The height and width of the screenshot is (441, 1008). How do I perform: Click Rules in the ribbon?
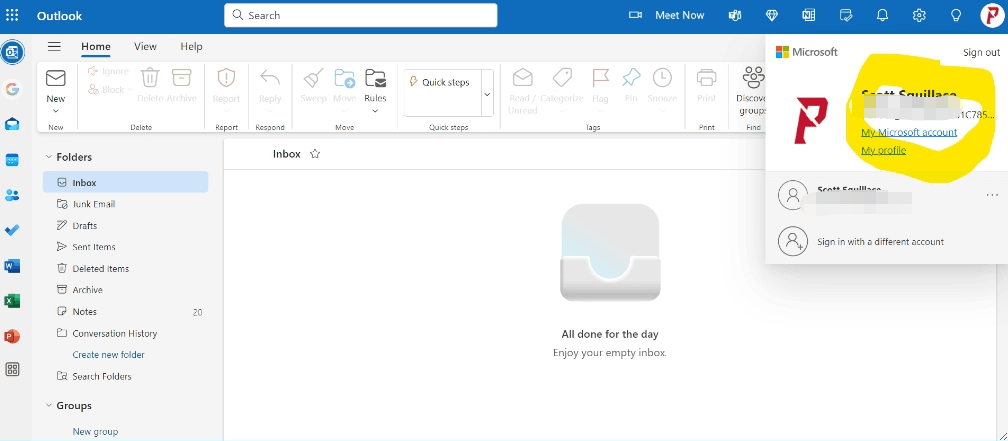coord(375,86)
